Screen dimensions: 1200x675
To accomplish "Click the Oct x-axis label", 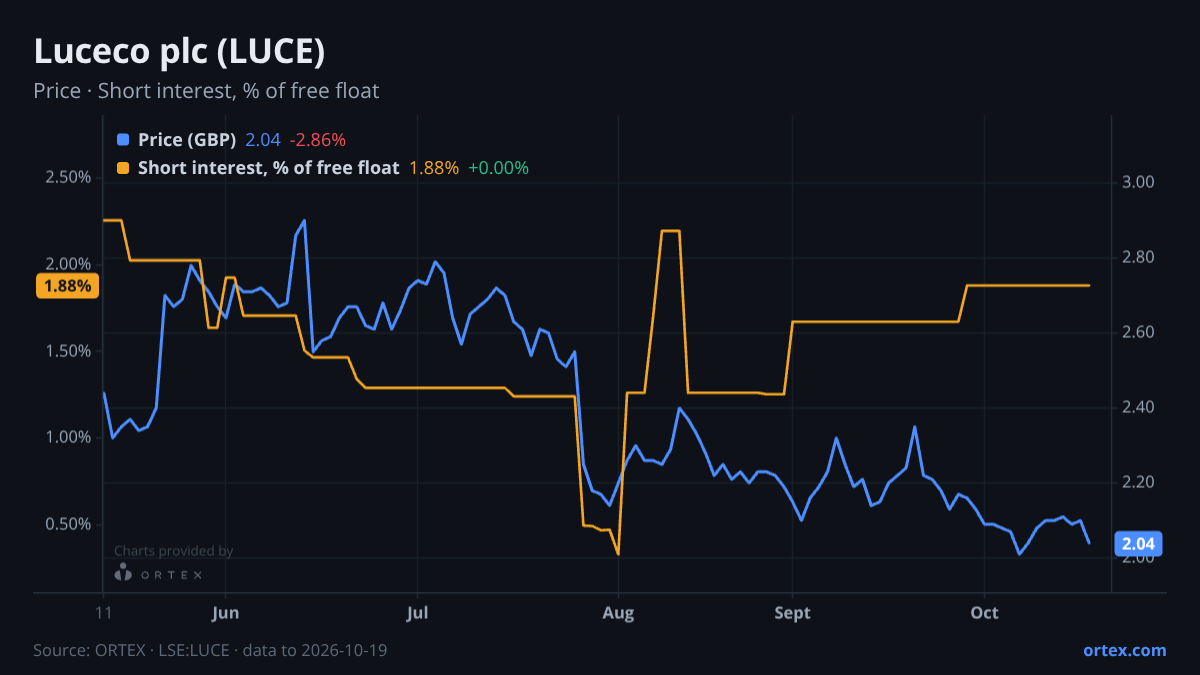I will 985,612.
